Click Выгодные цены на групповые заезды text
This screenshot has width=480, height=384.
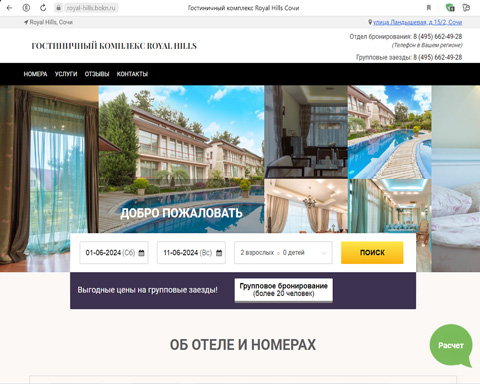tap(148, 290)
